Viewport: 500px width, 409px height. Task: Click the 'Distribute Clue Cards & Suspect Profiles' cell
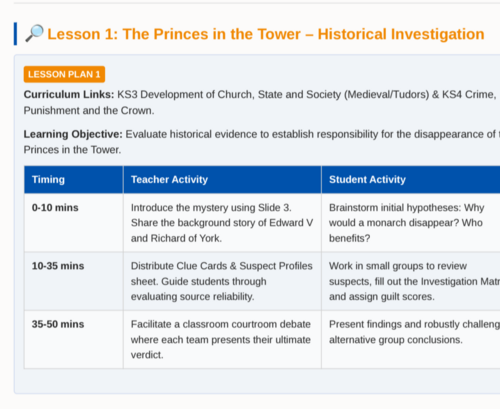(222, 281)
